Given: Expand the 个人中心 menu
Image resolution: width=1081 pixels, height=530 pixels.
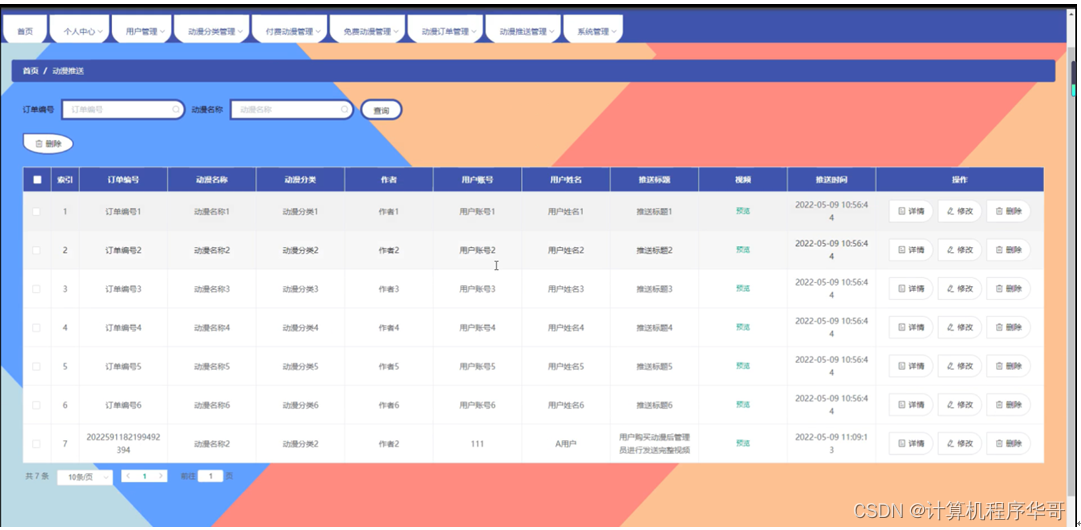Looking at the screenshot, I should [x=81, y=31].
